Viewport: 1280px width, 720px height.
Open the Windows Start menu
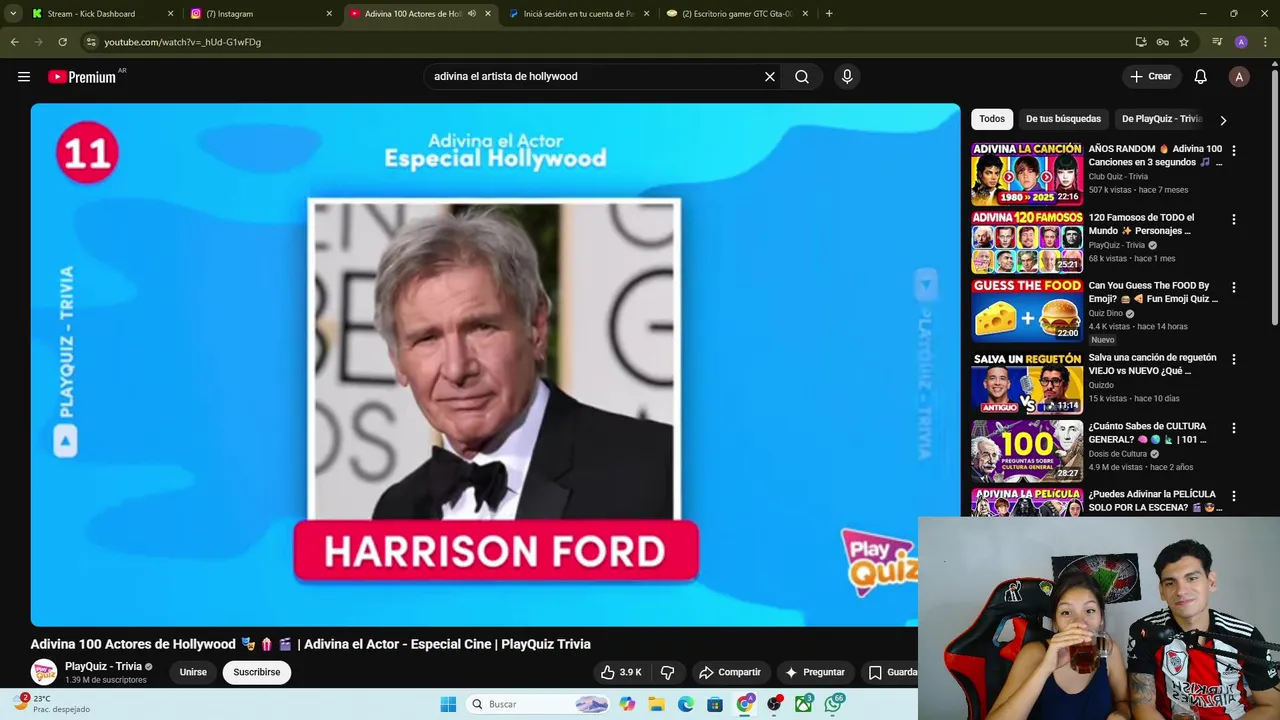[x=448, y=704]
